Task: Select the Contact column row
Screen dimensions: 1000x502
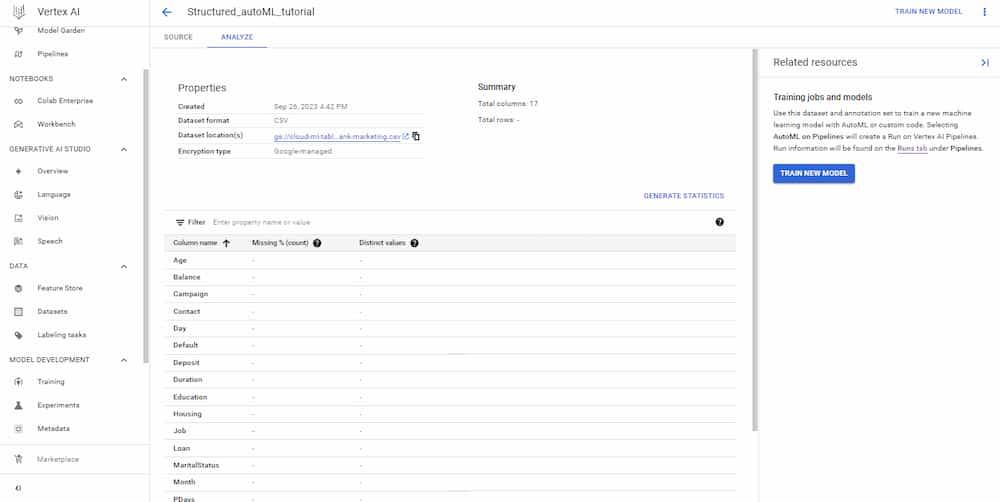Action: [x=450, y=311]
